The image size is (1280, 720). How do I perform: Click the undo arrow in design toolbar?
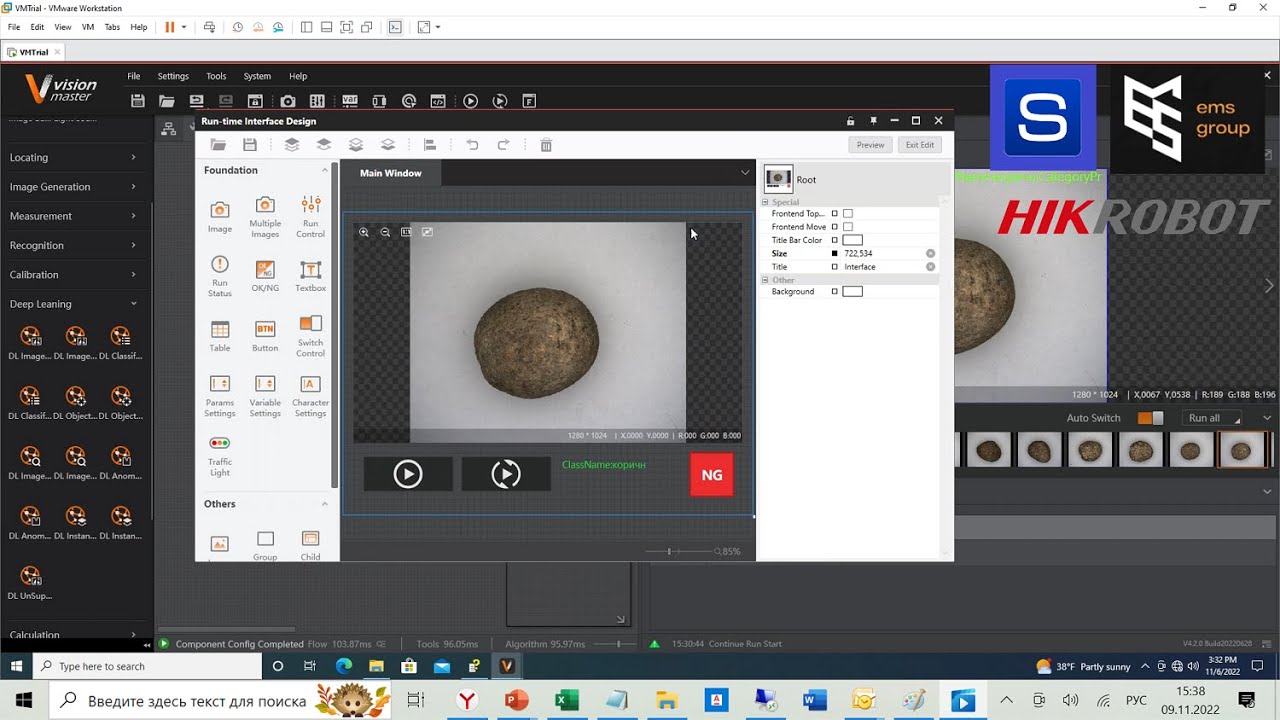[472, 145]
